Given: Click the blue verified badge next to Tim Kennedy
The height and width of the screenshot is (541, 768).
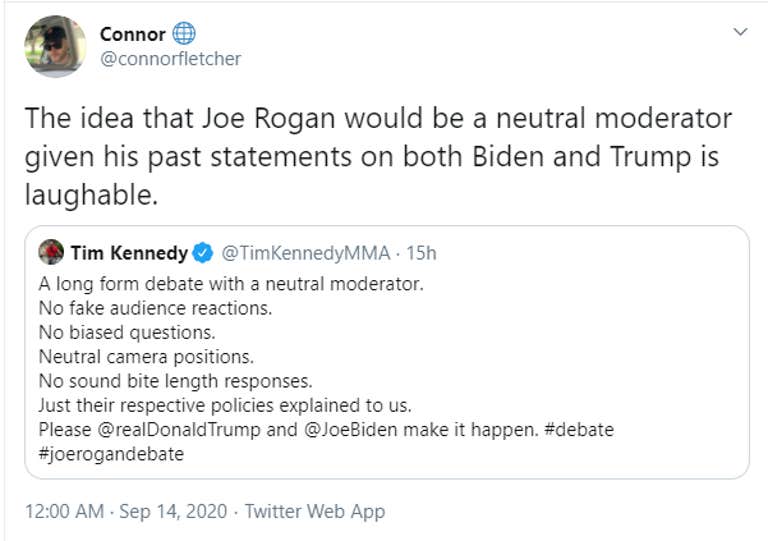Looking at the screenshot, I should 203,252.
